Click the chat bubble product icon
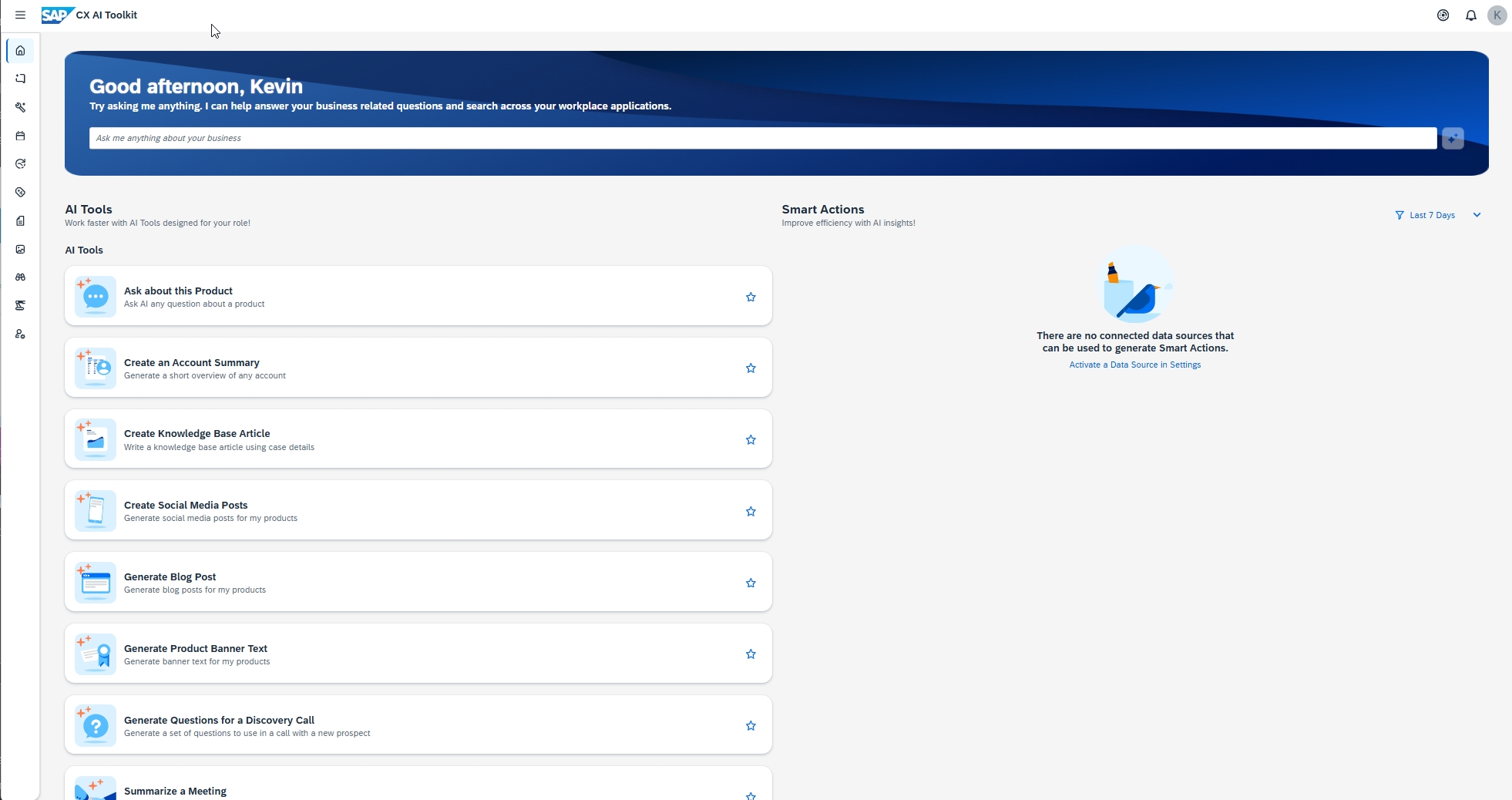This screenshot has width=1512, height=800. [96, 297]
